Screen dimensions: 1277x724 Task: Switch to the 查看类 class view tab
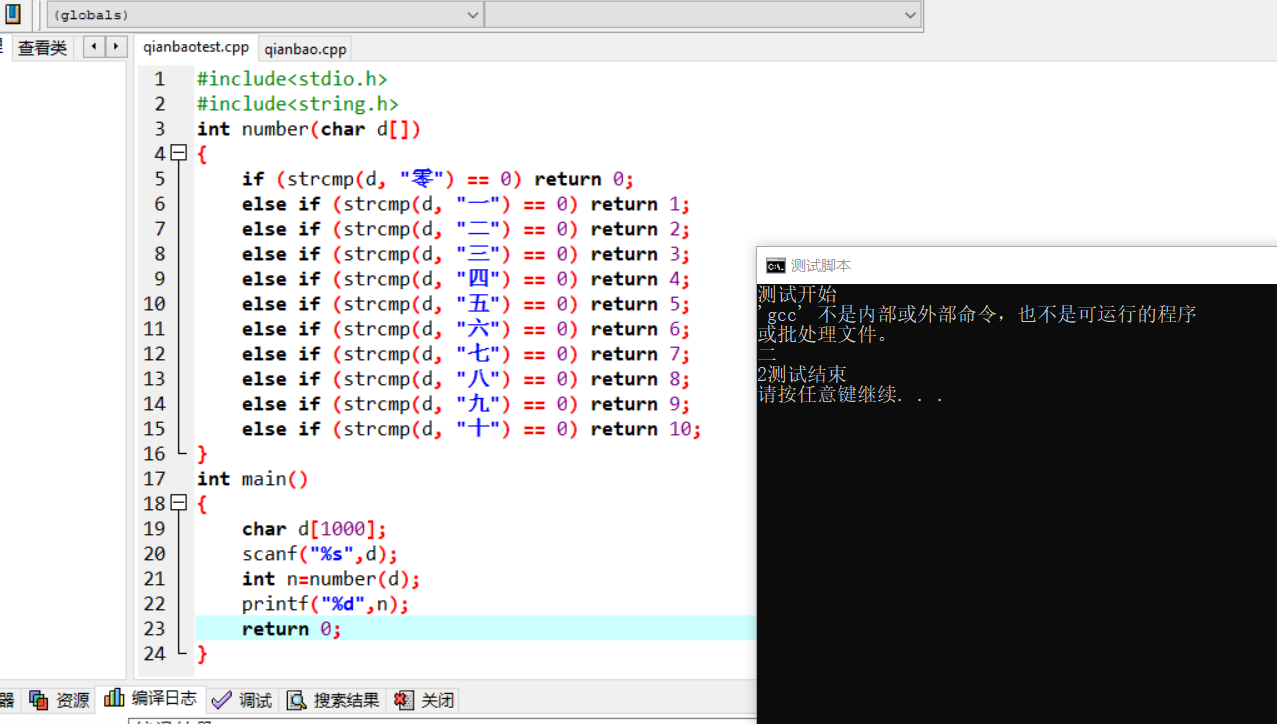[42, 47]
